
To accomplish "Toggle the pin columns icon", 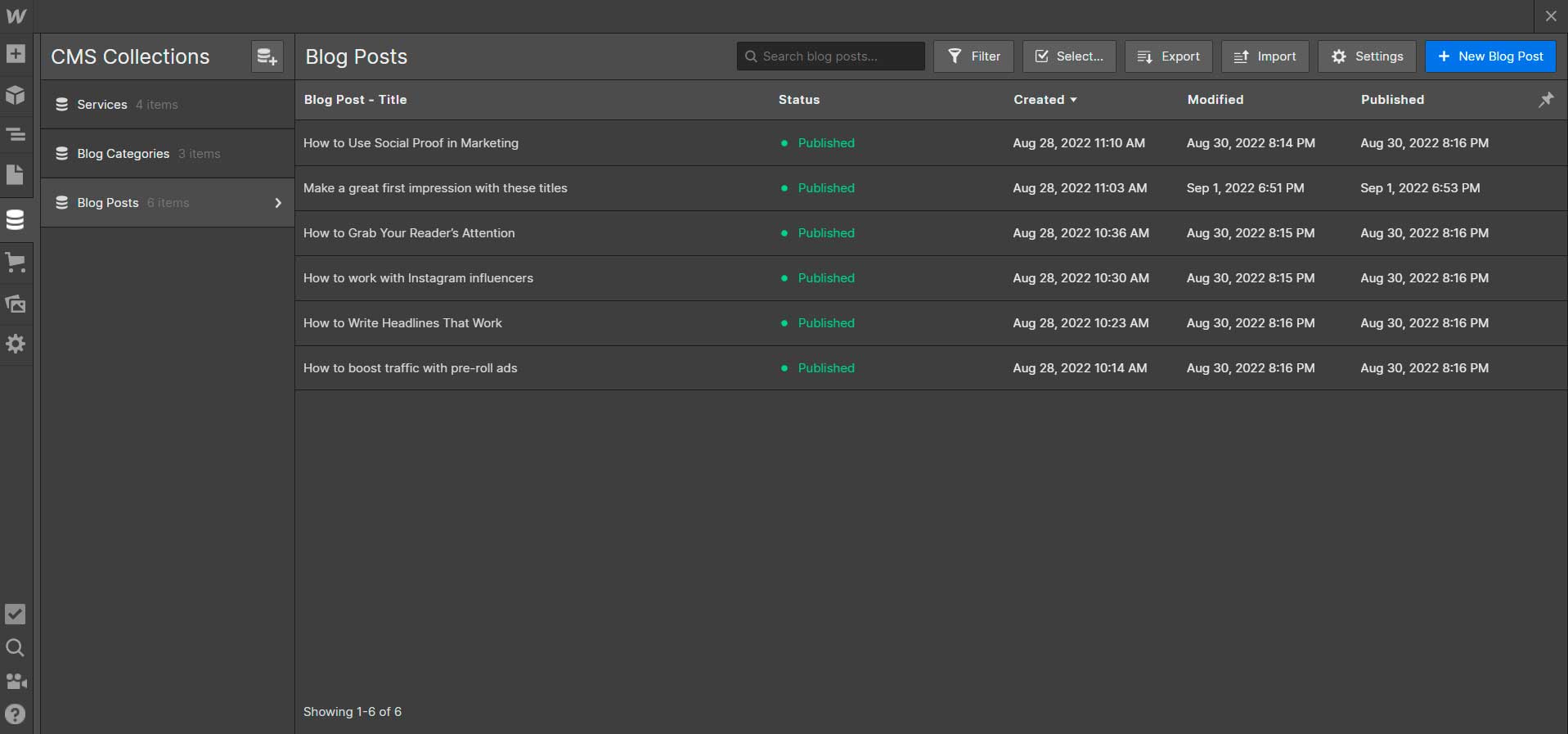I will point(1546,100).
